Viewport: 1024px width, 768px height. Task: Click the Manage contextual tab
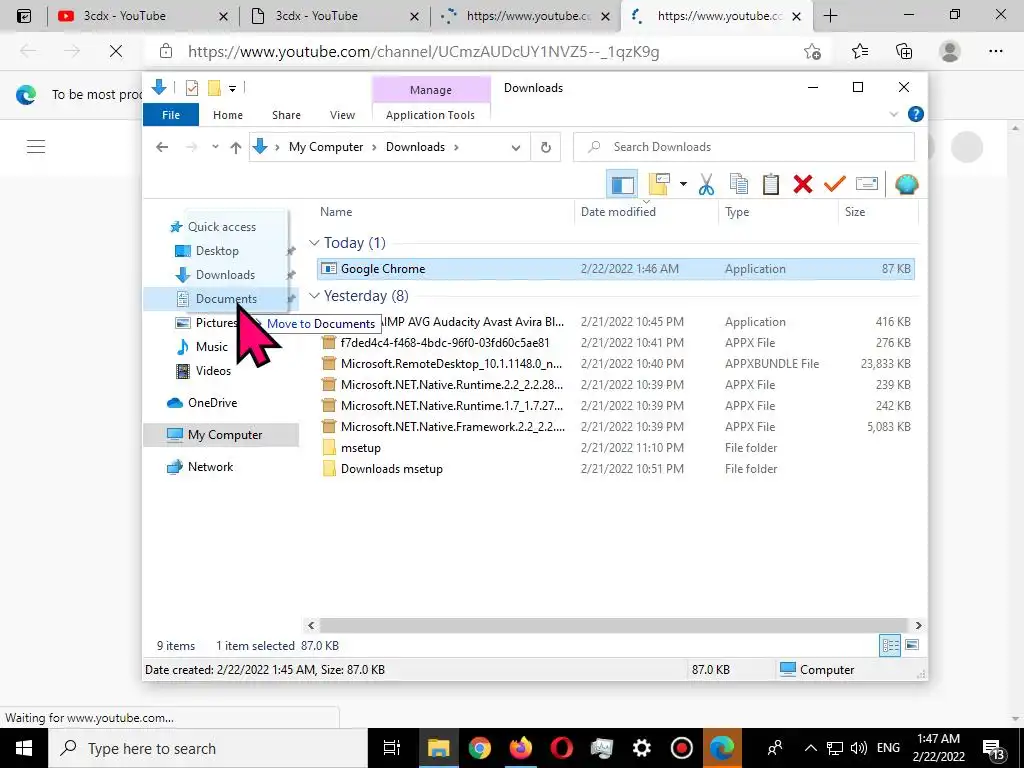431,90
